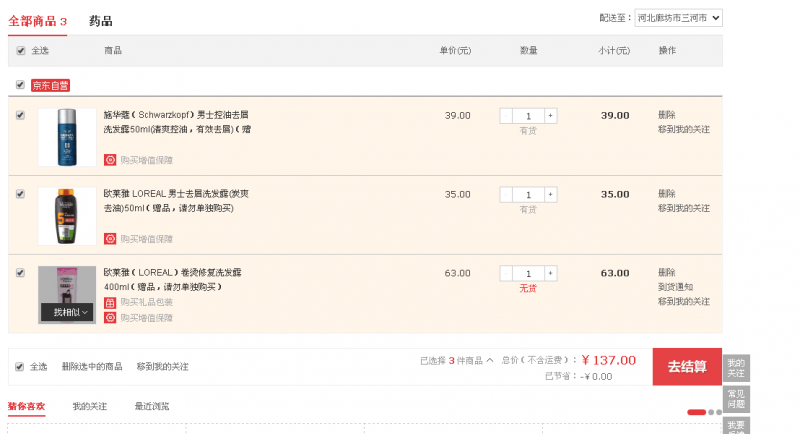The image size is (800, 434).
Task: Open the Schwarzkopf shampoo thumbnail image
Action: tap(67, 137)
